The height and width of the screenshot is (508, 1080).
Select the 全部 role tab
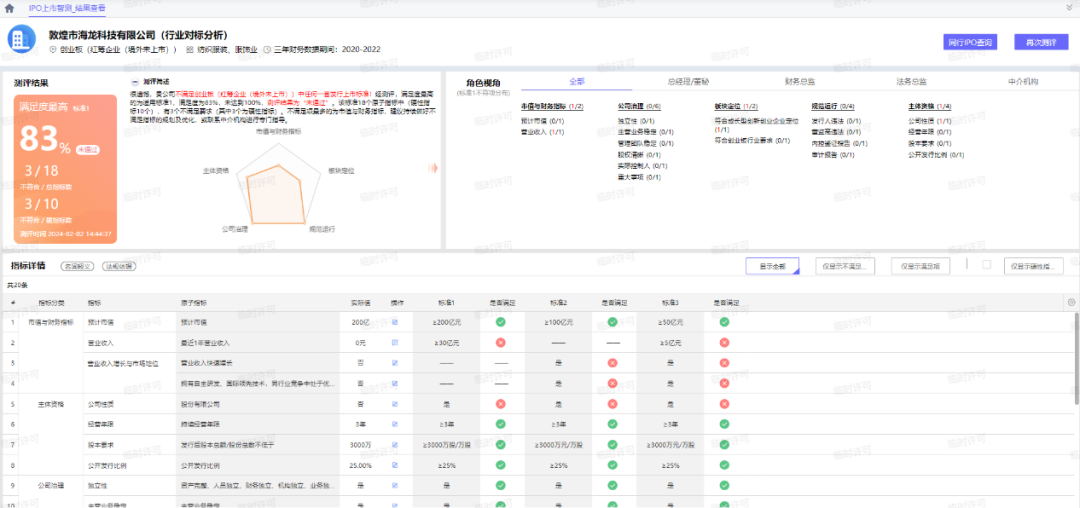point(577,81)
